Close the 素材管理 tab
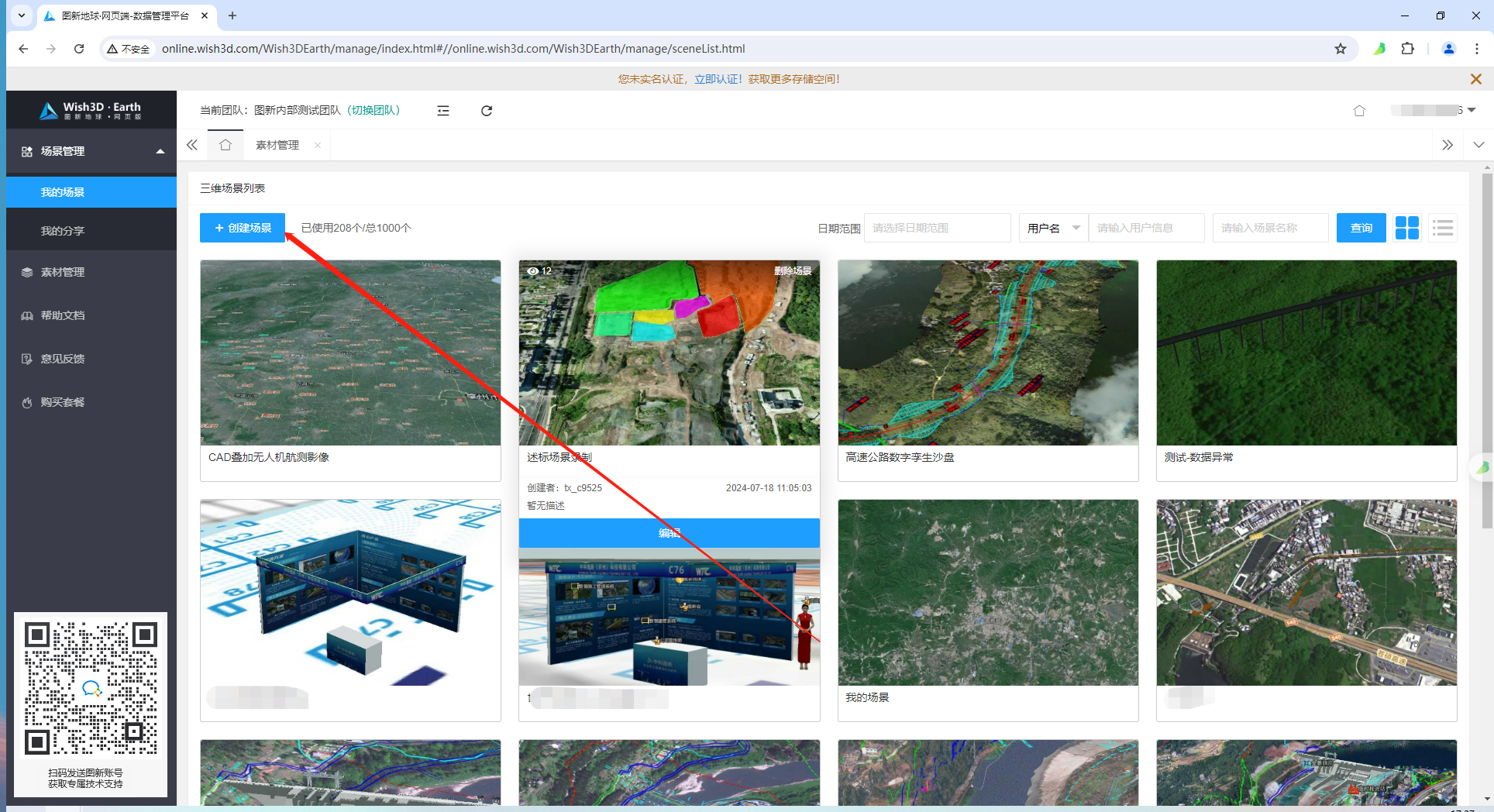 click(x=318, y=146)
